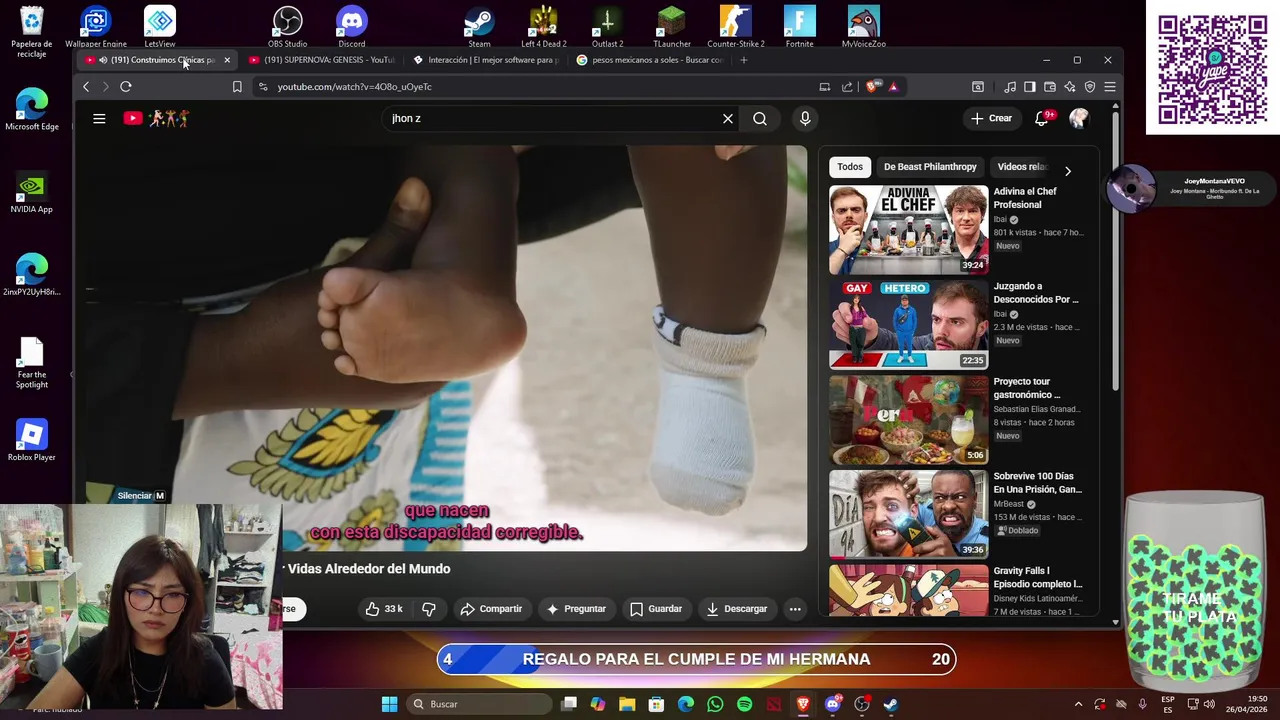Image resolution: width=1280 pixels, height=720 pixels.
Task: Open a new browser tab
Action: tap(743, 60)
